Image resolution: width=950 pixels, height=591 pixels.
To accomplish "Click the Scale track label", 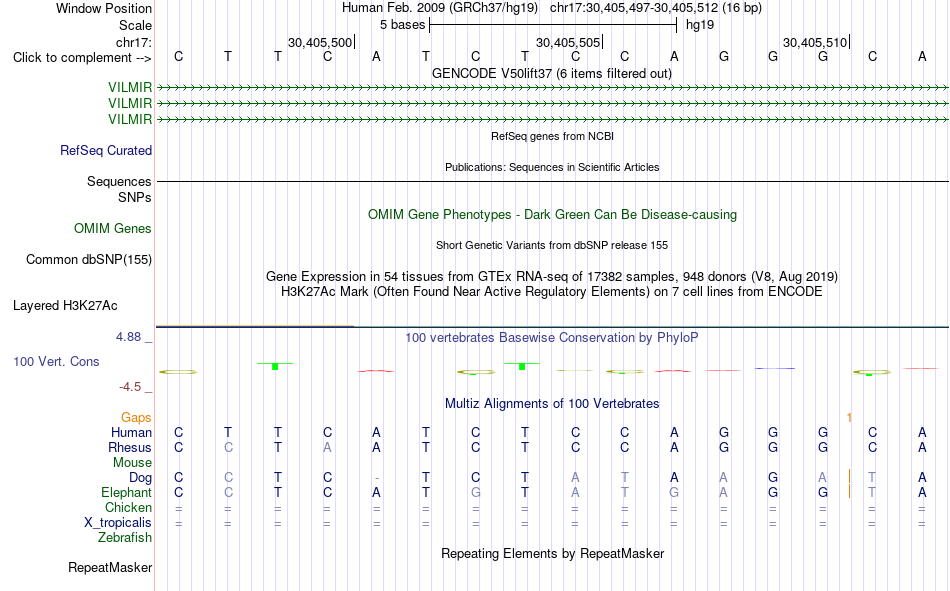I will [135, 25].
